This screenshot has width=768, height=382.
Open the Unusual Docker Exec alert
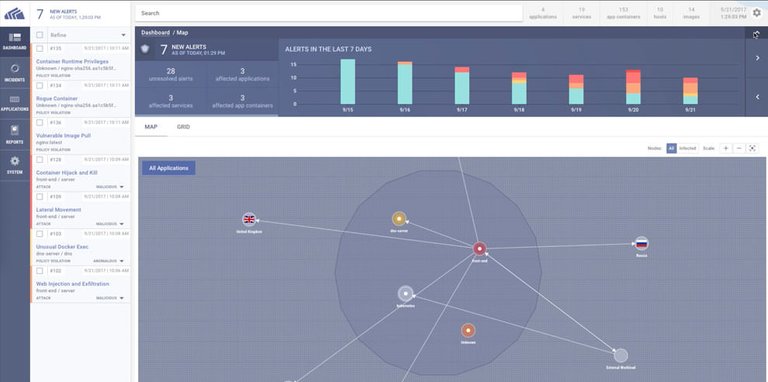[x=62, y=247]
